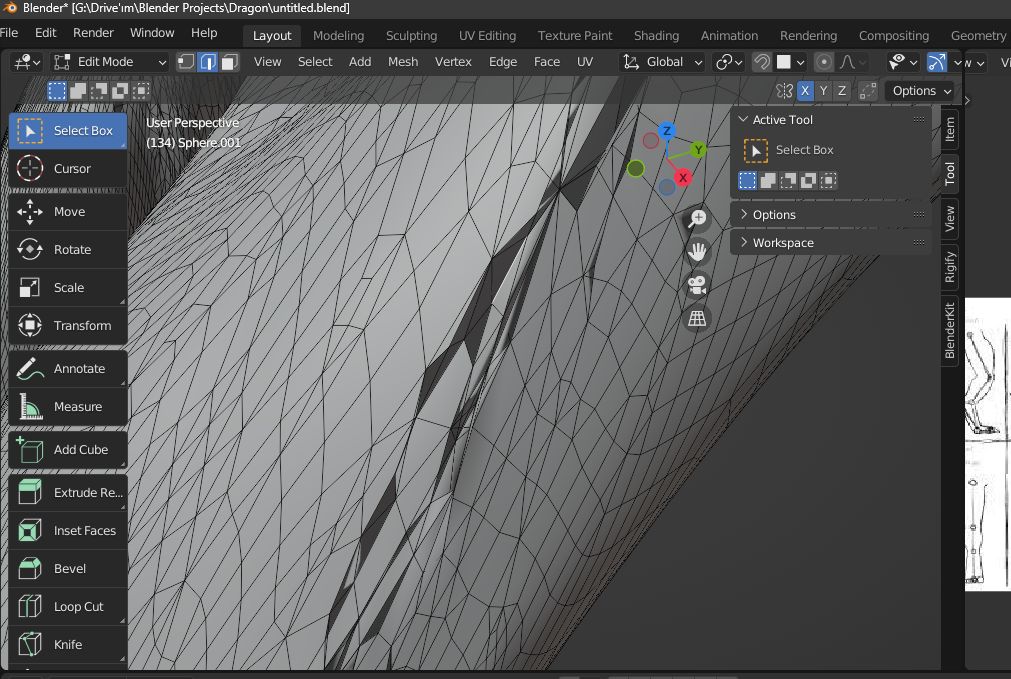Click the zoom viewport magnifier icon
This screenshot has height=679, width=1011.
(x=697, y=219)
